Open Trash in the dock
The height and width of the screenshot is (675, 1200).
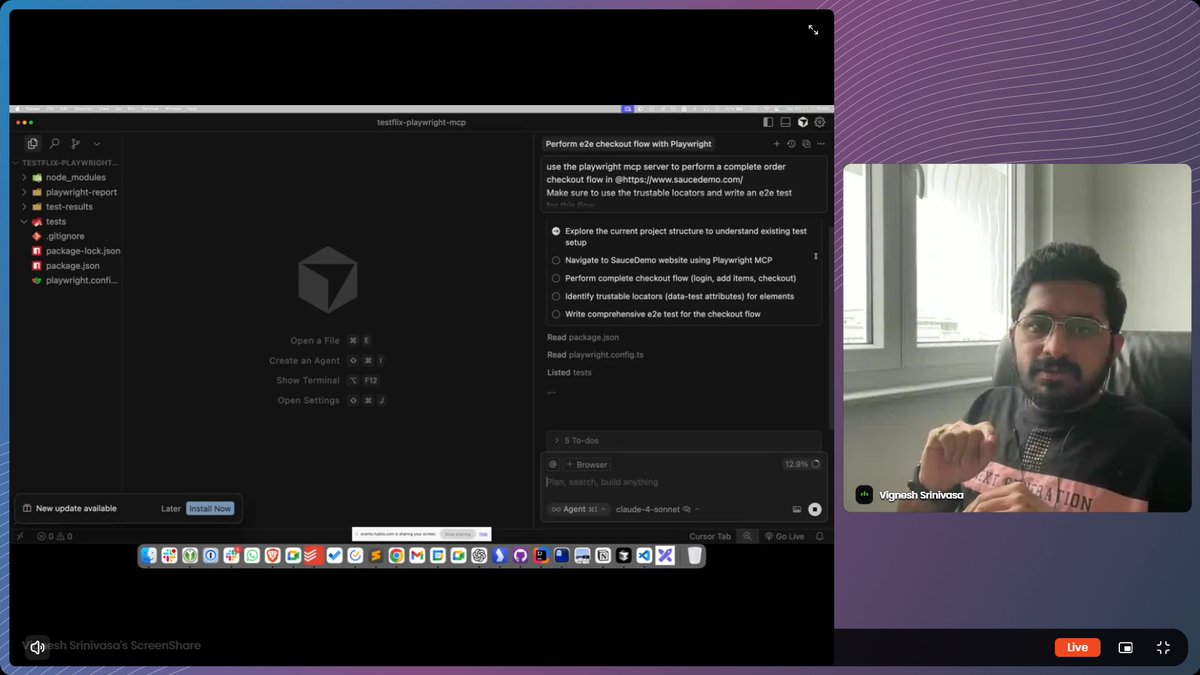694,555
